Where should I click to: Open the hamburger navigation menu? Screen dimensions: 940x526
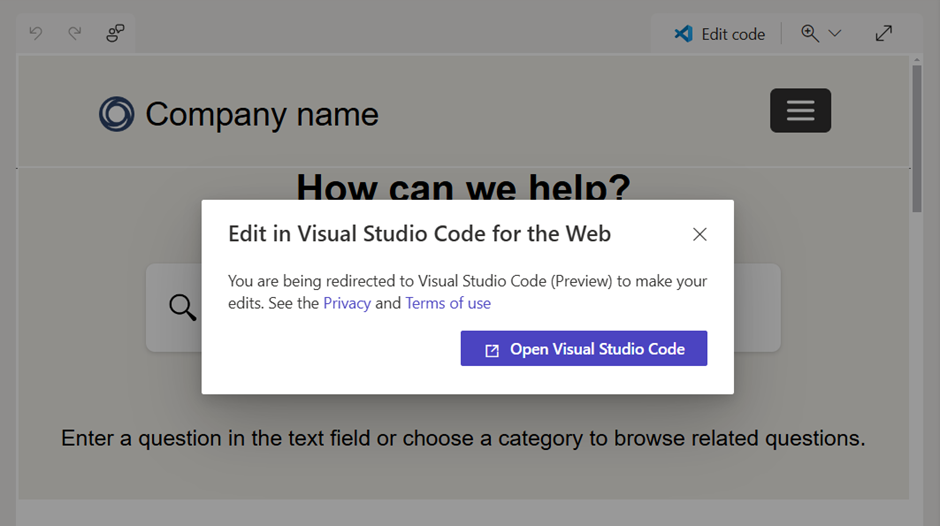[x=800, y=111]
